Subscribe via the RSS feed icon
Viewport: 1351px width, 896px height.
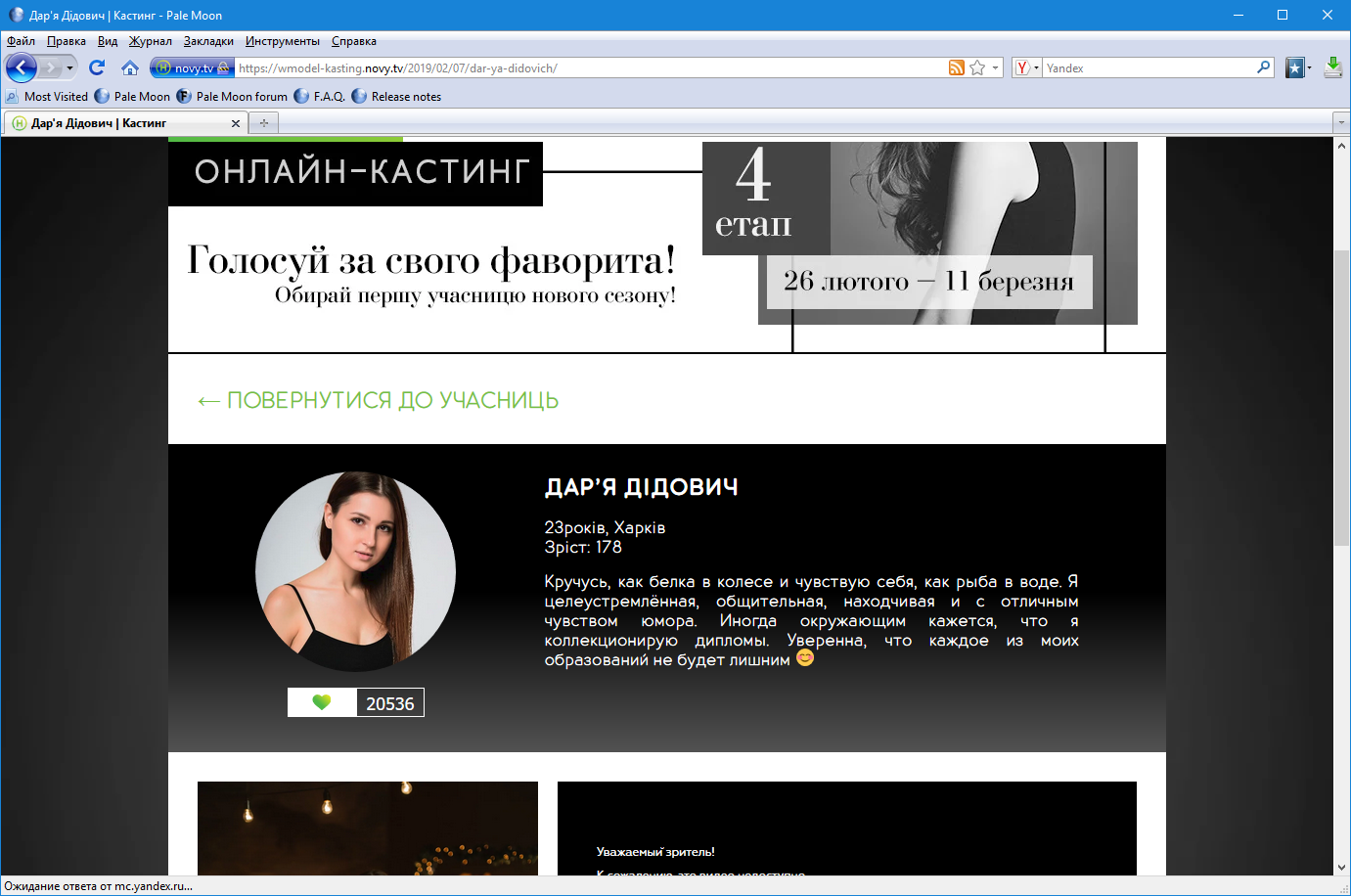(957, 67)
